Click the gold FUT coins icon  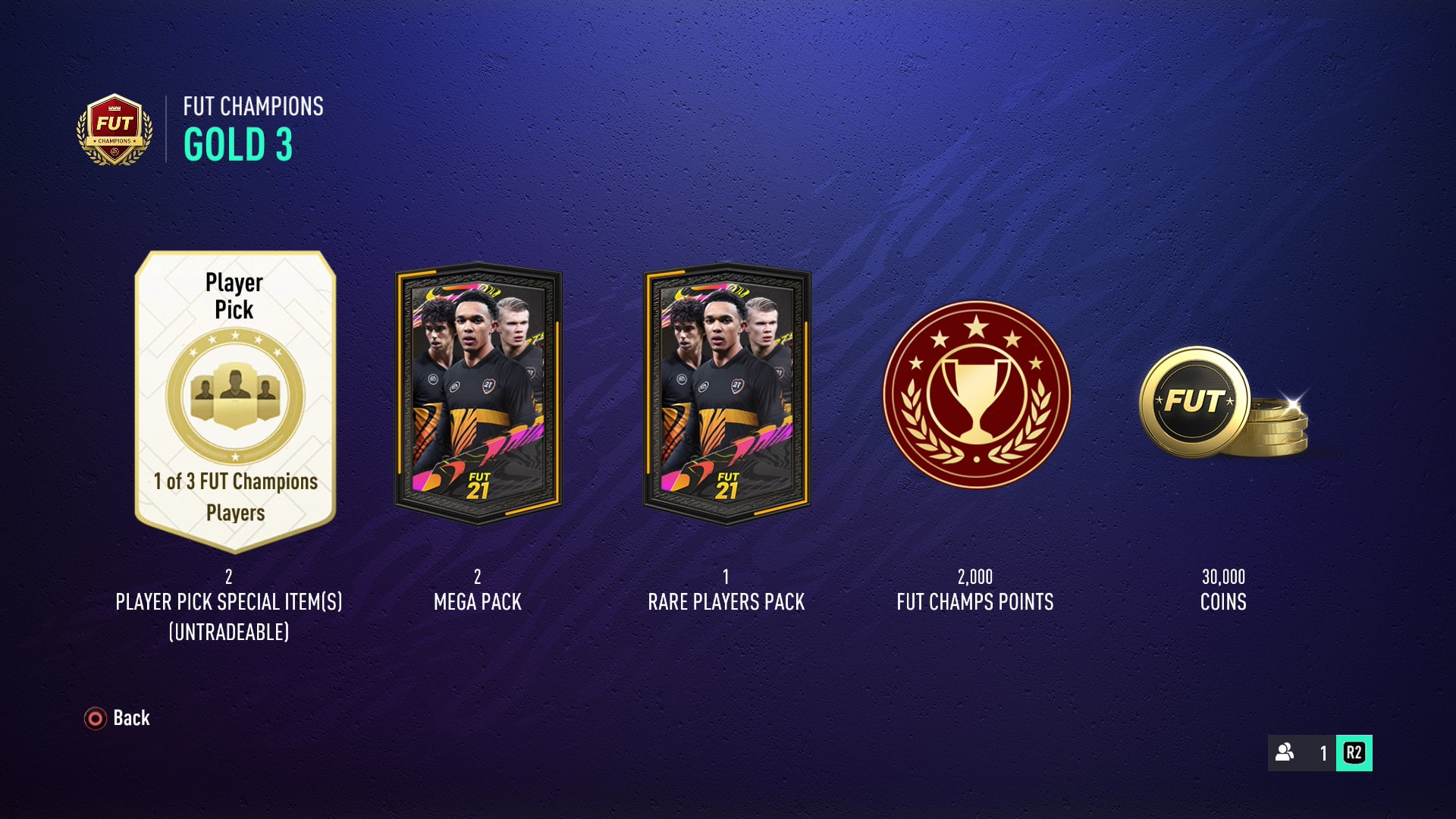[x=1223, y=403]
